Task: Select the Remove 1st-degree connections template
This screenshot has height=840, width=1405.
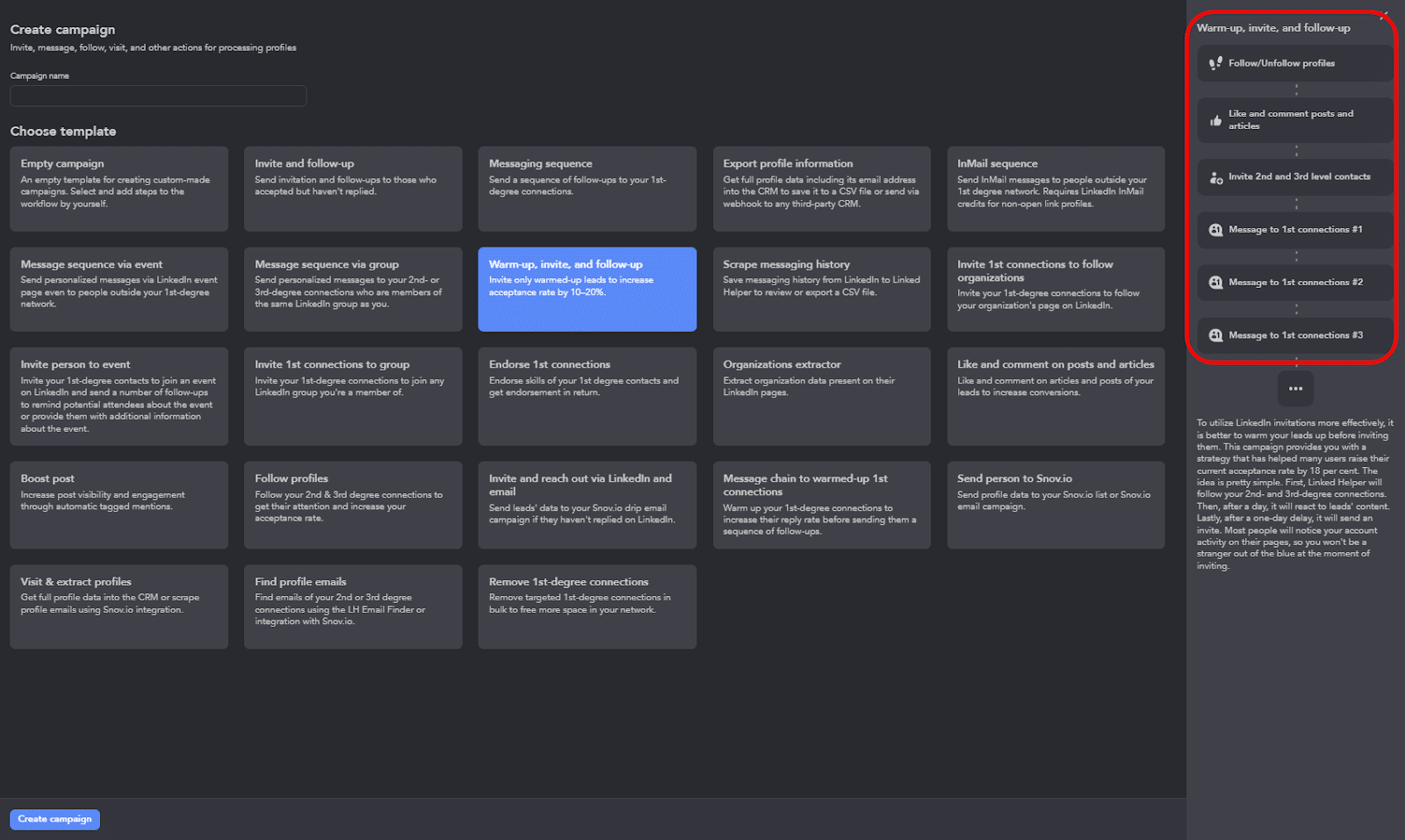Action: [587, 606]
